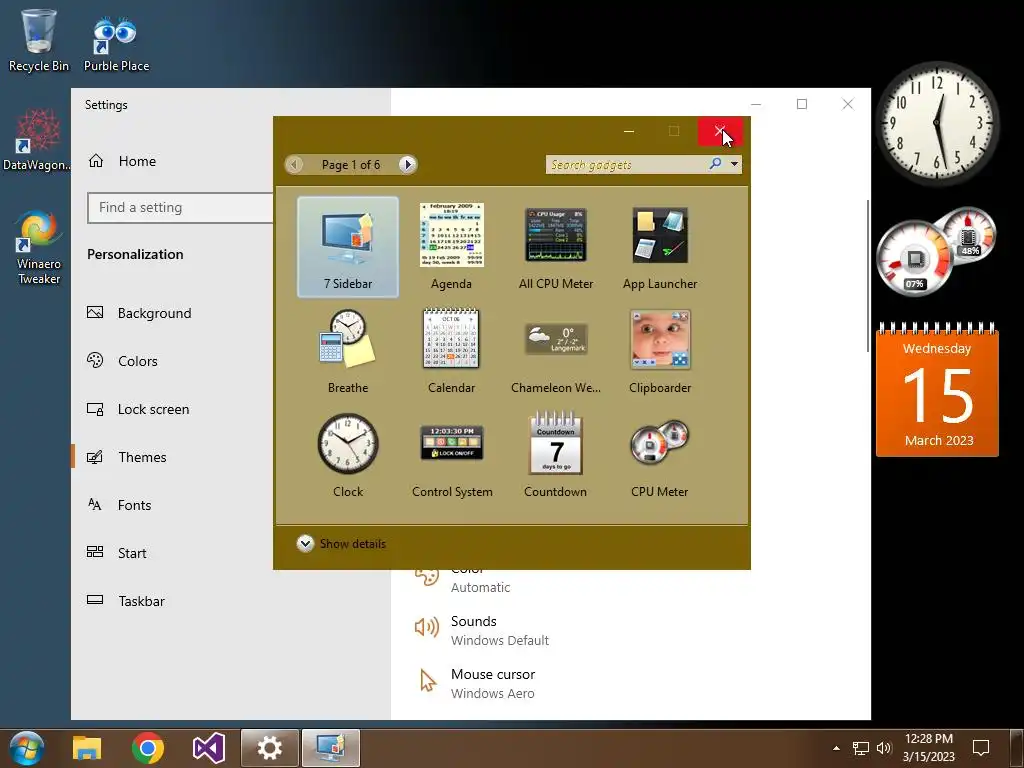Open File Explorer from taskbar
Screen dimensions: 1024x768
87,748
